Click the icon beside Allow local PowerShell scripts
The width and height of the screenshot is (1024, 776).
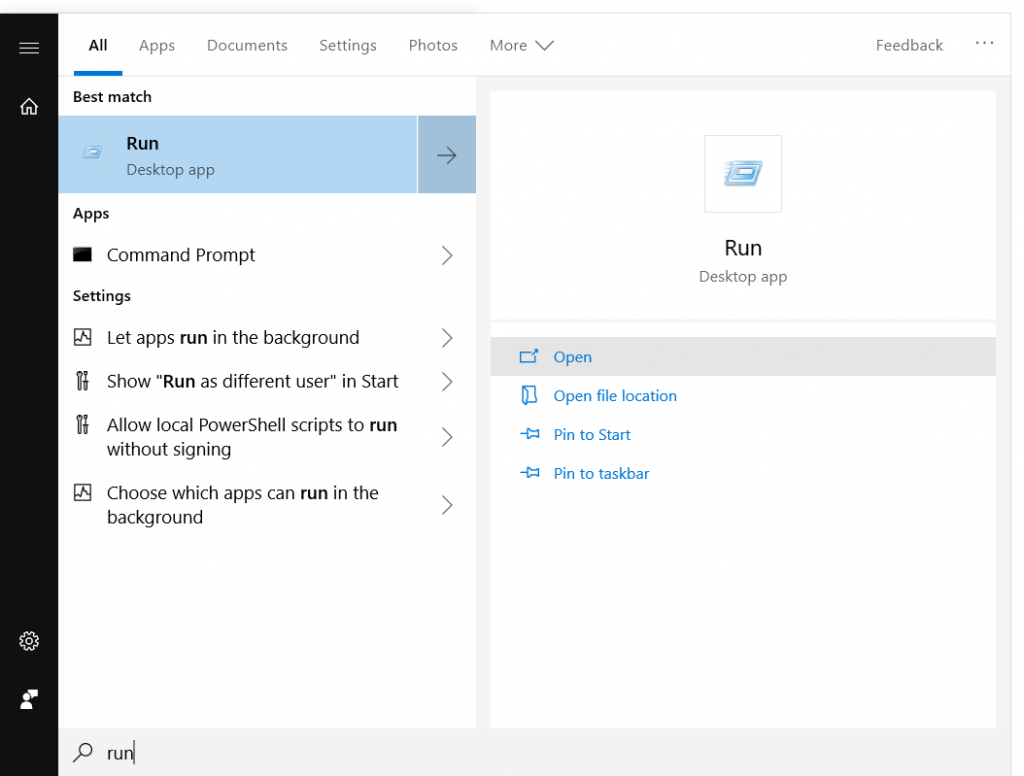click(82, 425)
